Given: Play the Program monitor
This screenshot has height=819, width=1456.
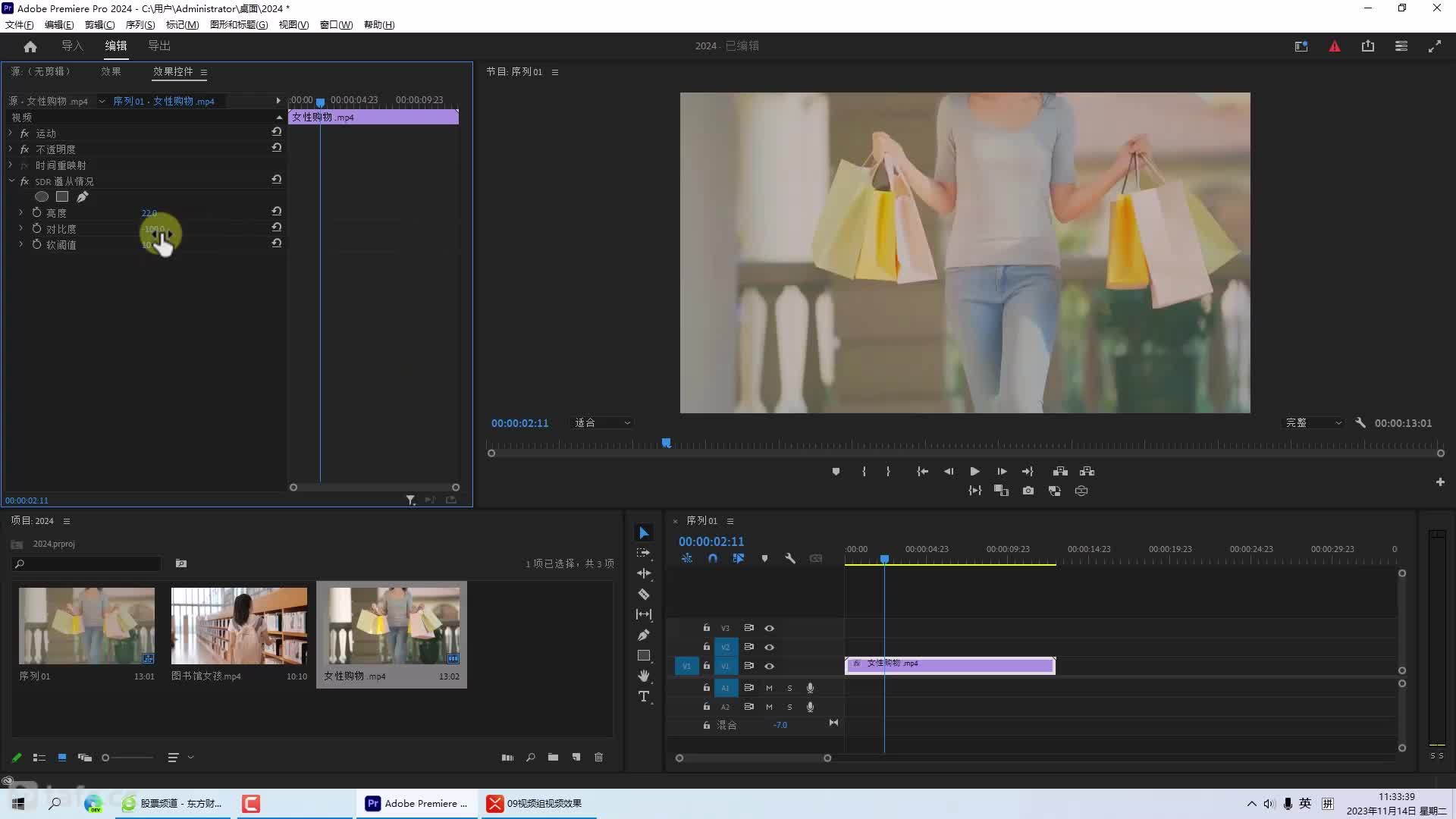Looking at the screenshot, I should pos(974,472).
